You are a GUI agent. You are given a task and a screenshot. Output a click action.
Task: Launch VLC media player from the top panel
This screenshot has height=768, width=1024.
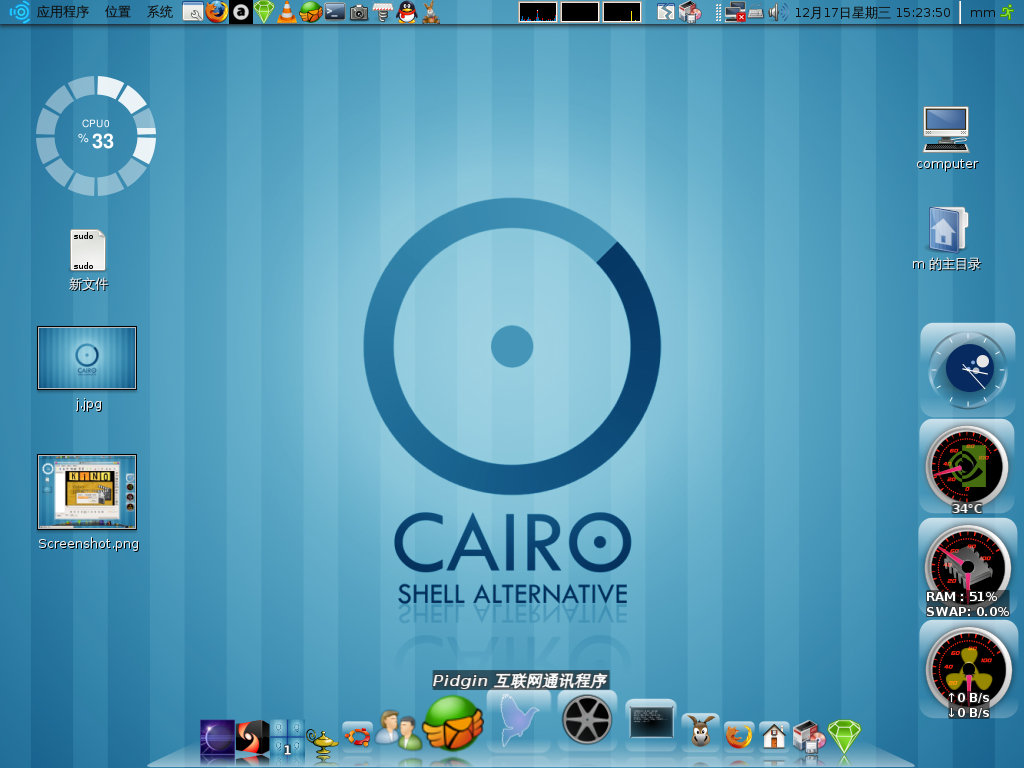point(287,12)
